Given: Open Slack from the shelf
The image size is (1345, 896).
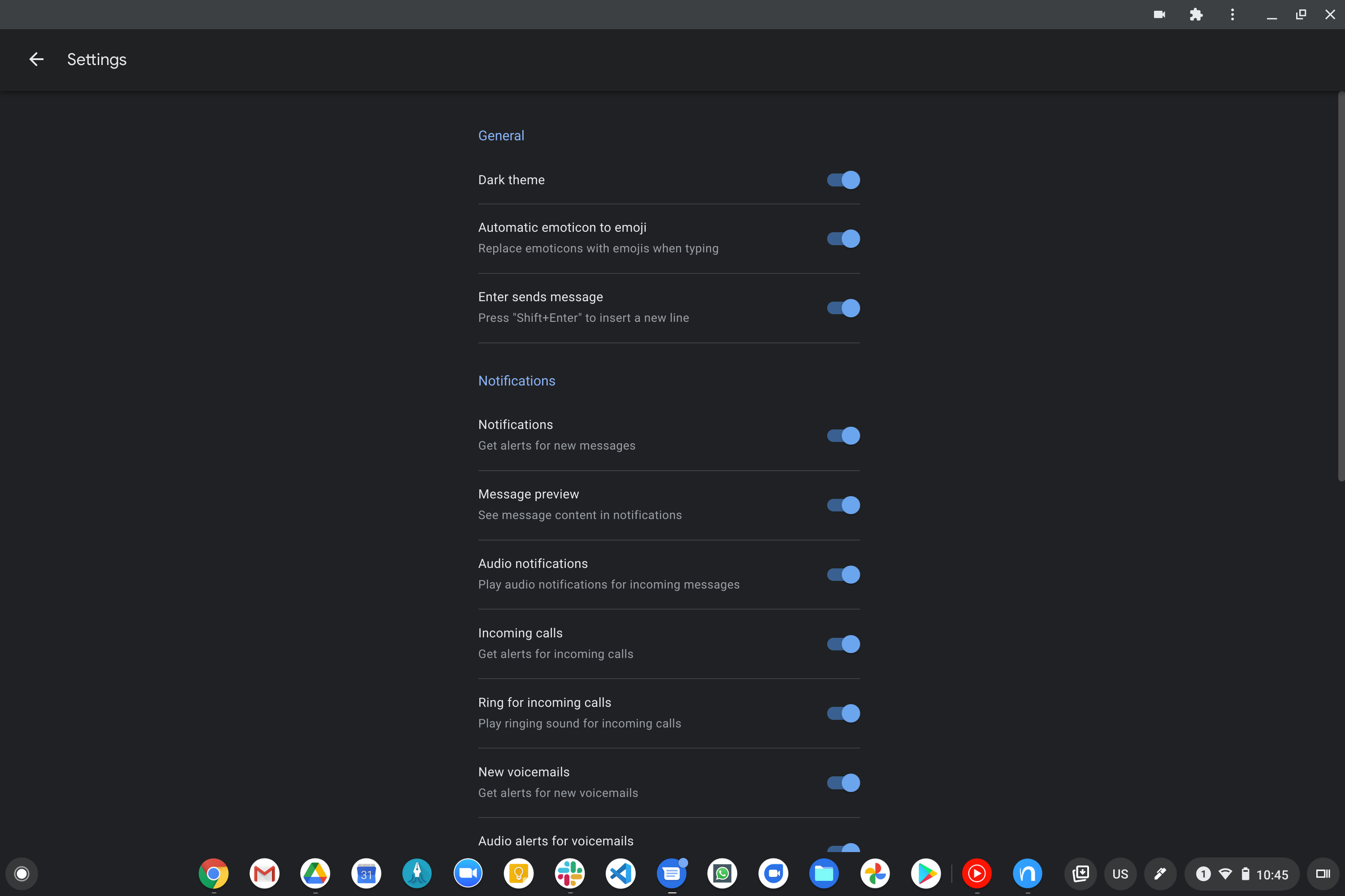Looking at the screenshot, I should (570, 873).
